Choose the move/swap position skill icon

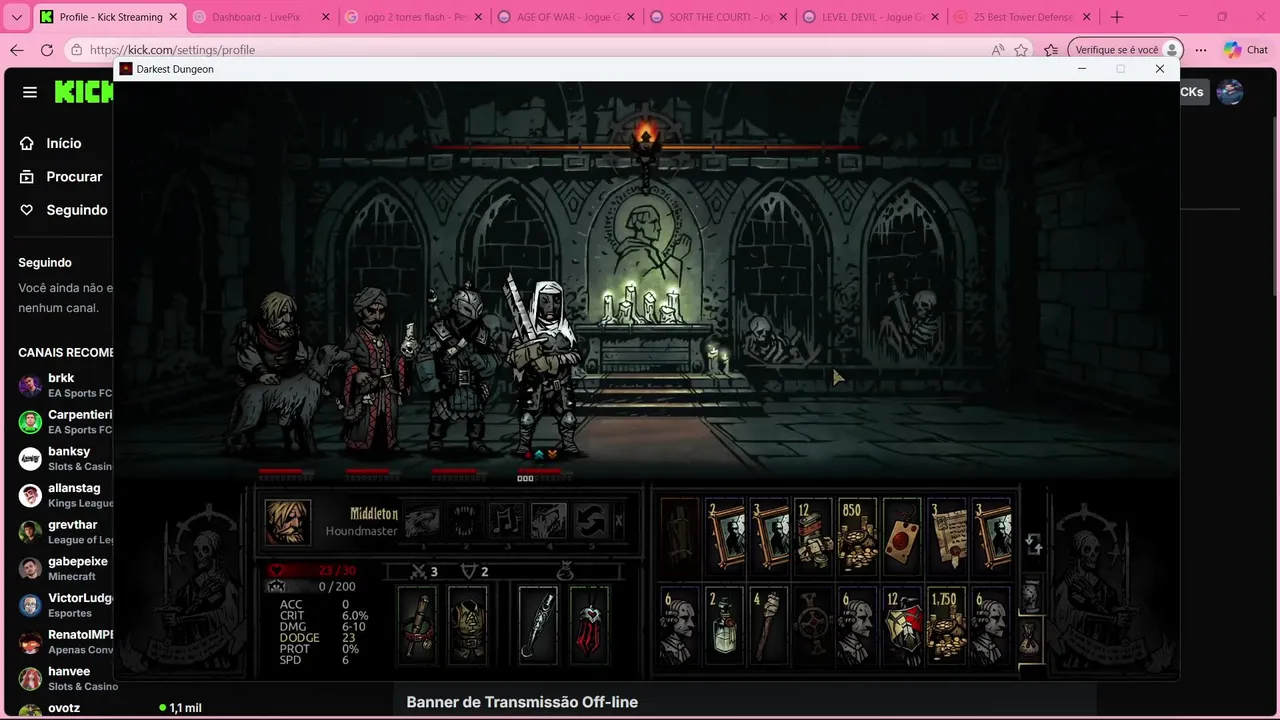pyautogui.click(x=591, y=520)
